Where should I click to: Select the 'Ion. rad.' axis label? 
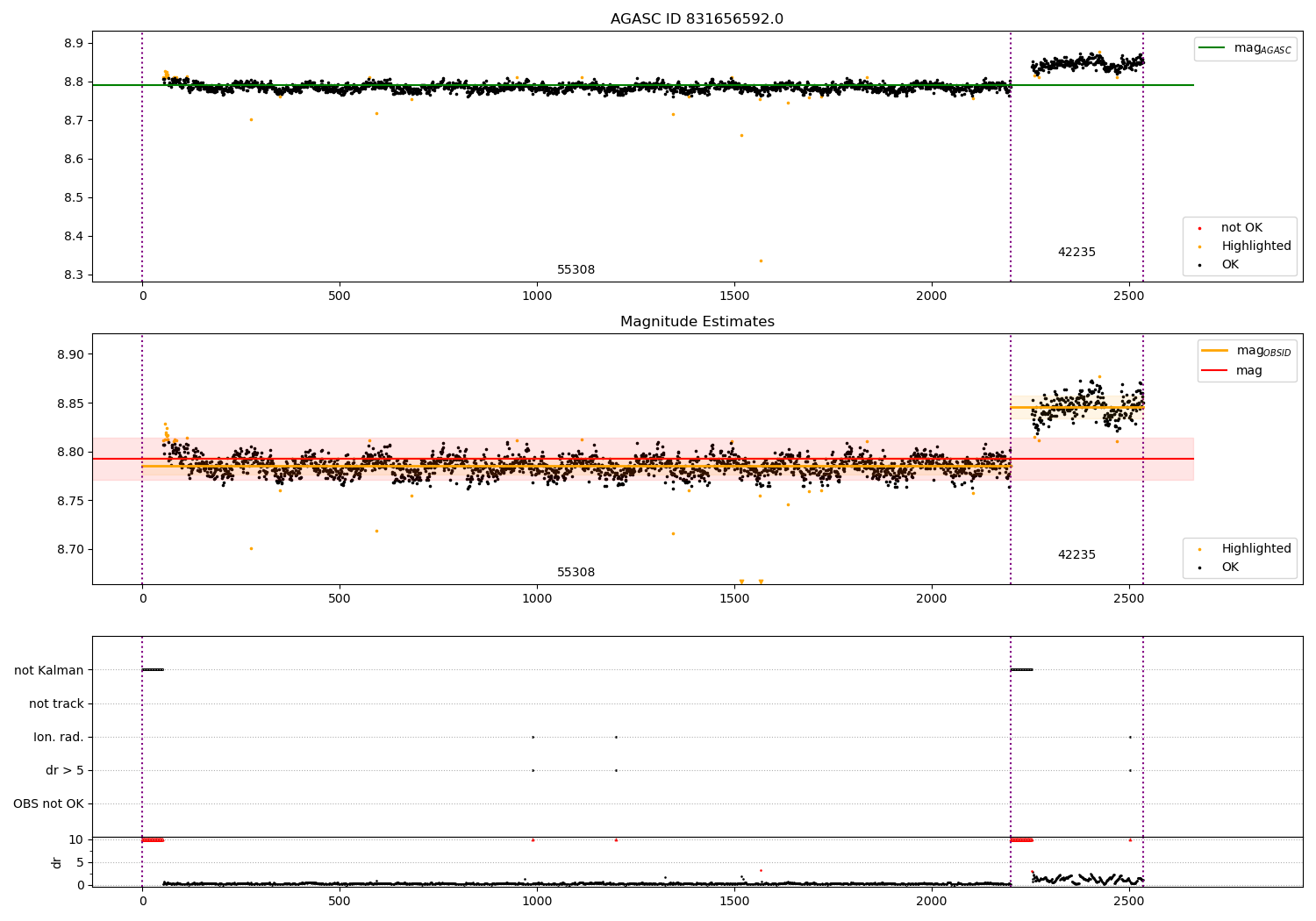(59, 737)
